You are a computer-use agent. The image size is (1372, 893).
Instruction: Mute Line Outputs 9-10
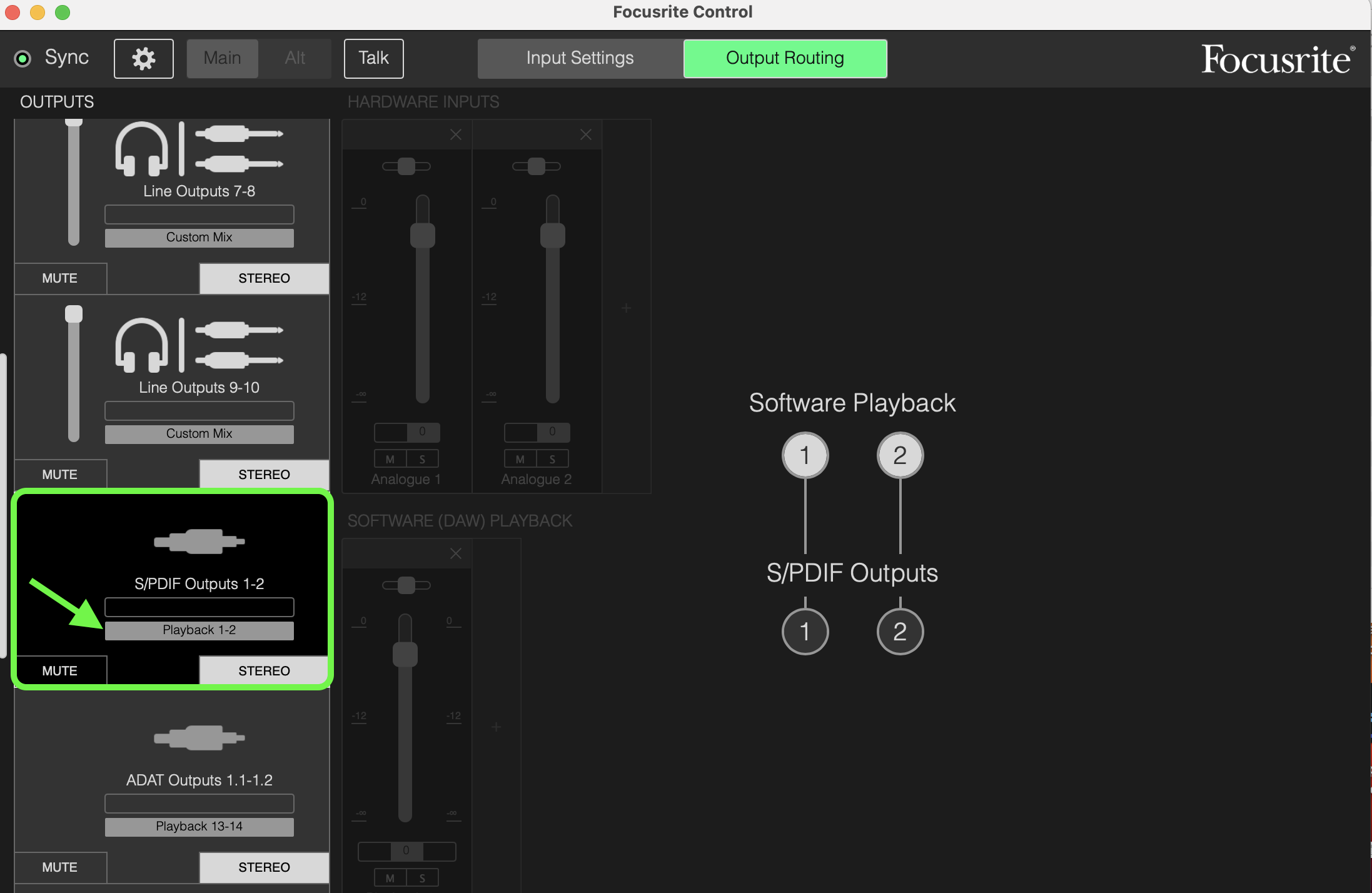59,474
